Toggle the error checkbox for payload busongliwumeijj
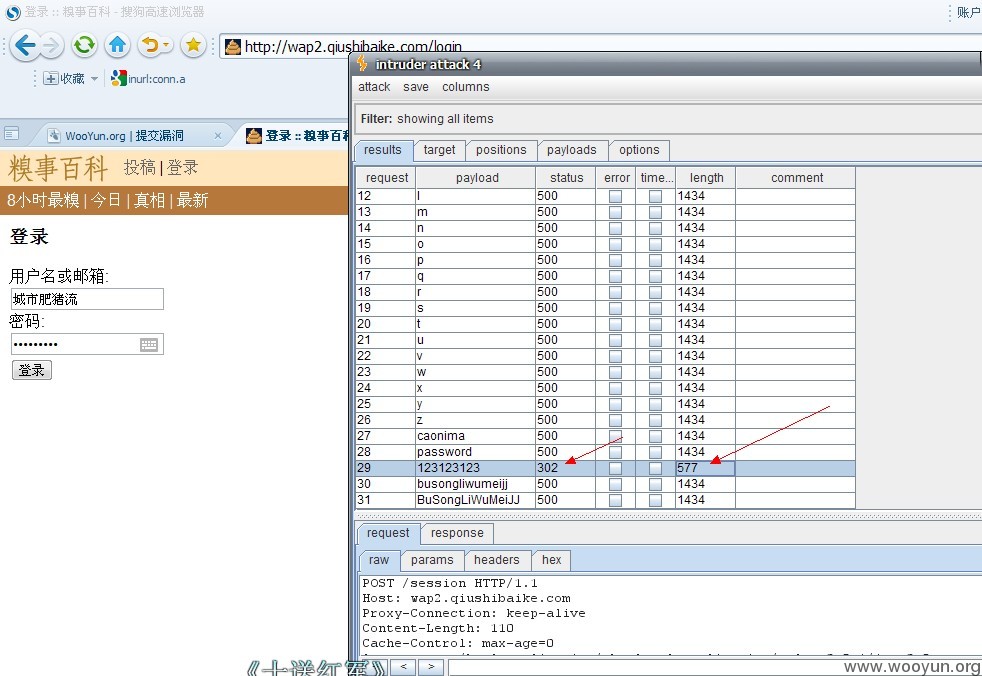Screen dimensions: 982x676 [616, 484]
